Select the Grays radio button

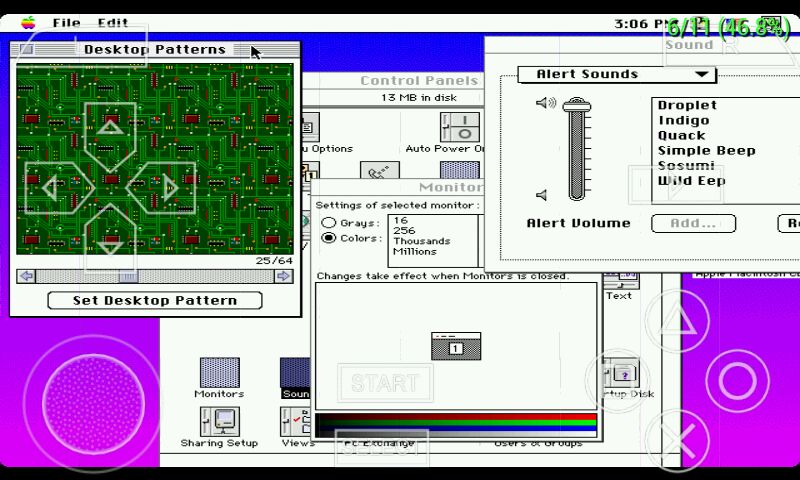point(329,223)
